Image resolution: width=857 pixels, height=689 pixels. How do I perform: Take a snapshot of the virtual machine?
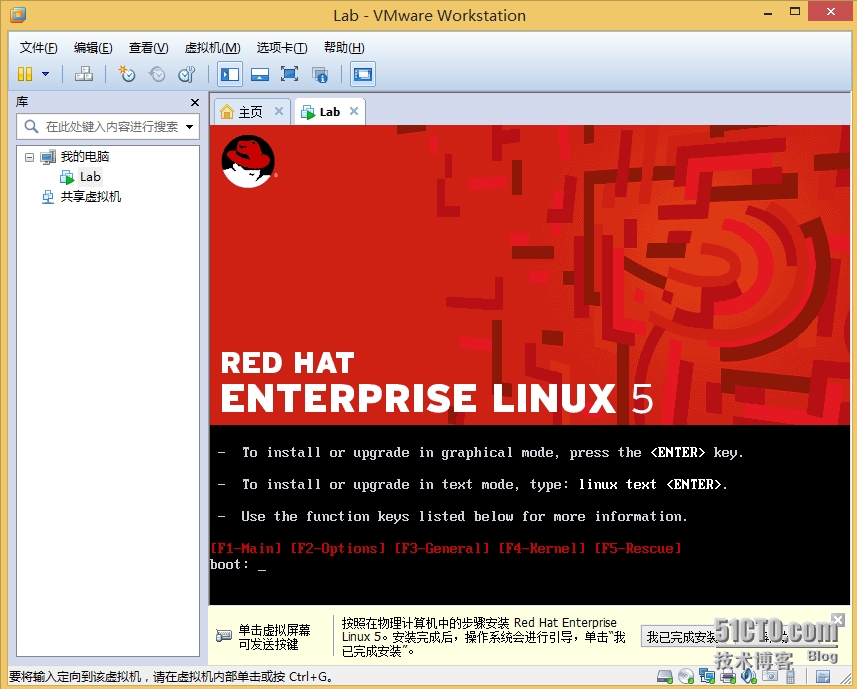point(127,74)
